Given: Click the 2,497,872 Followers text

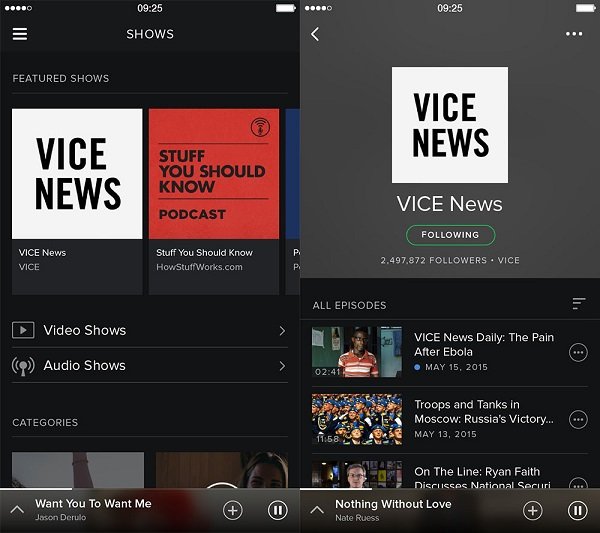Looking at the screenshot, I should click(x=434, y=260).
